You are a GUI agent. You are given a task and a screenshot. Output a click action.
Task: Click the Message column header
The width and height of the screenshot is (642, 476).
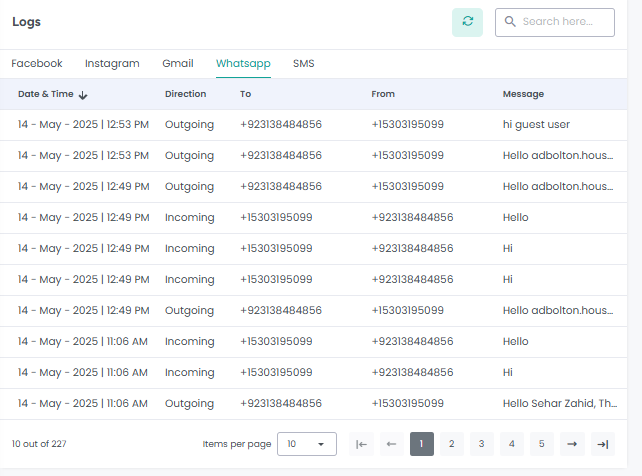click(x=523, y=94)
